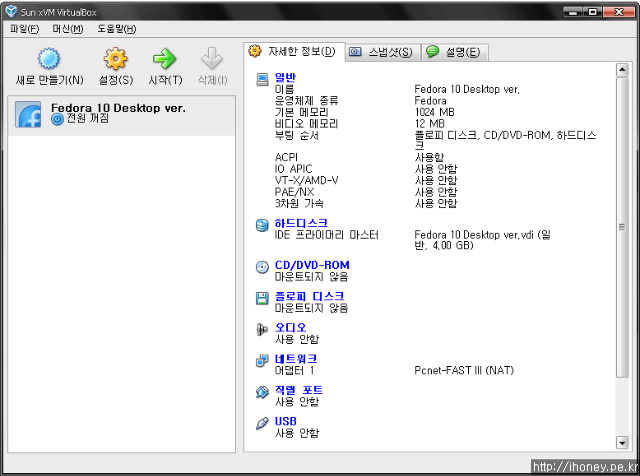Open the 네트워크 settings link
The width and height of the screenshot is (640, 476).
tap(296, 359)
